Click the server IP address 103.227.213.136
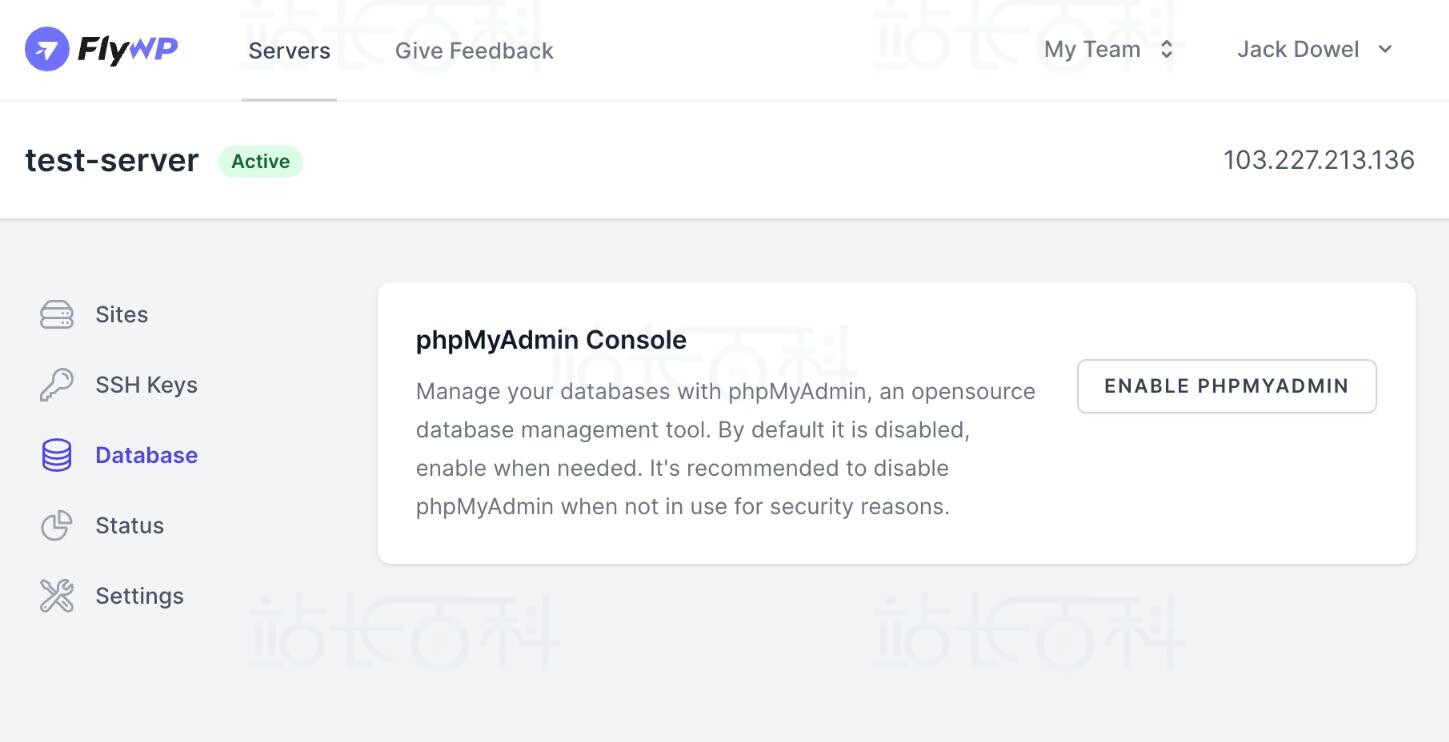The image size is (1449, 742). pos(1318,160)
